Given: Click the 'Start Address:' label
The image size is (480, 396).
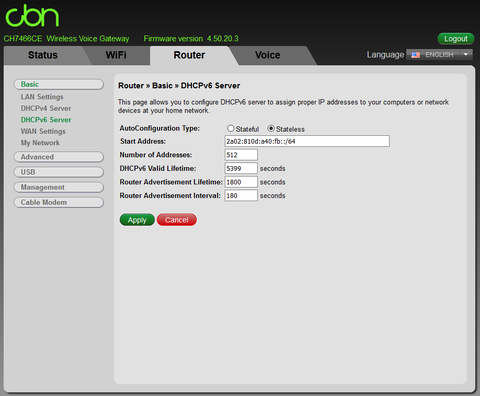Looking at the screenshot, I should 143,141.
